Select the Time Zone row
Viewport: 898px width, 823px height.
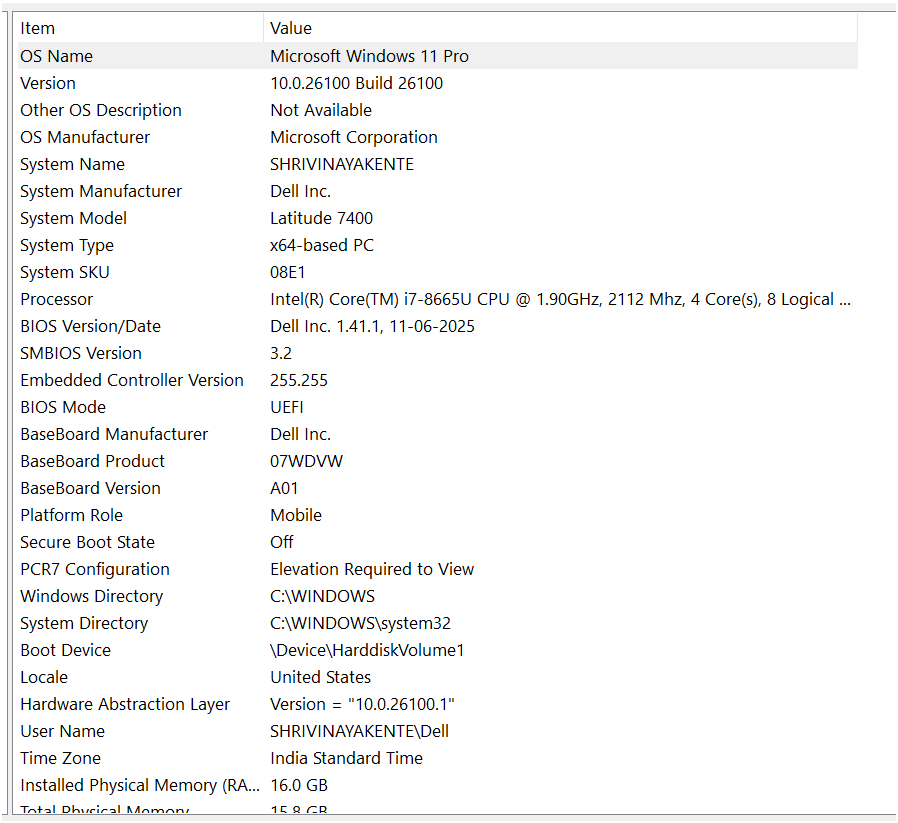(438, 758)
